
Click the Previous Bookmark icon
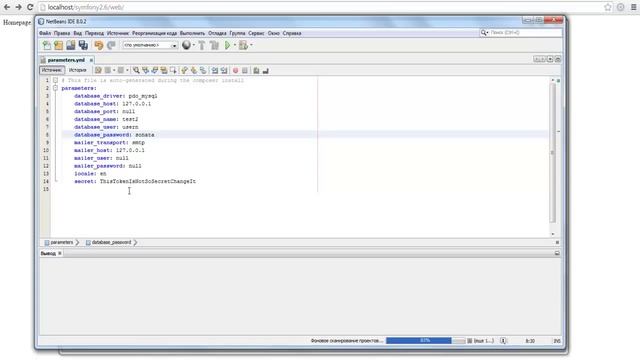pyautogui.click(x=184, y=71)
